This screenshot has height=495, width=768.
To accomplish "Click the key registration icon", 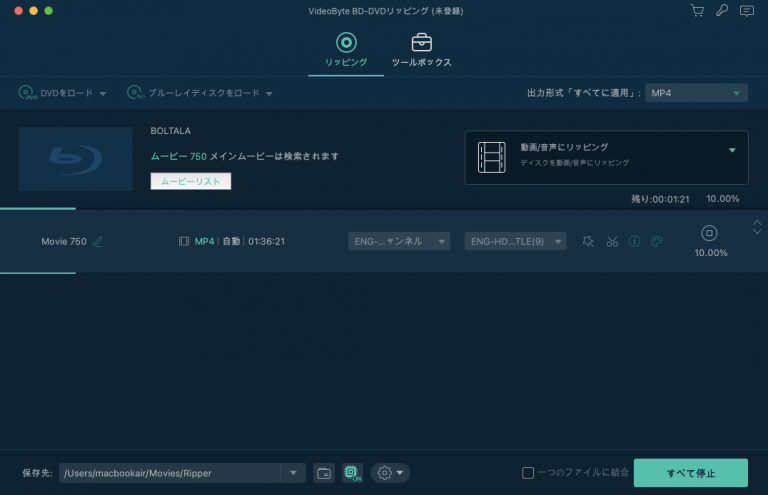I will (x=721, y=11).
